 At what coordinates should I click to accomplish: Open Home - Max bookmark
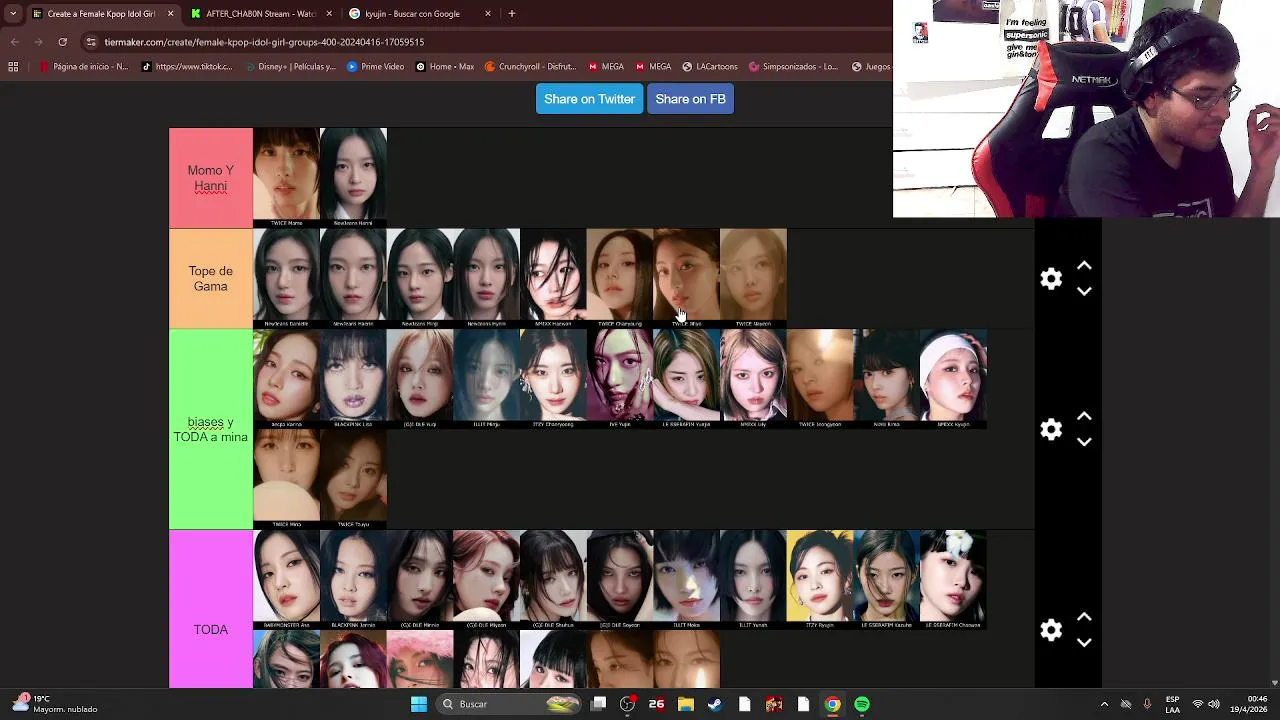(445, 67)
